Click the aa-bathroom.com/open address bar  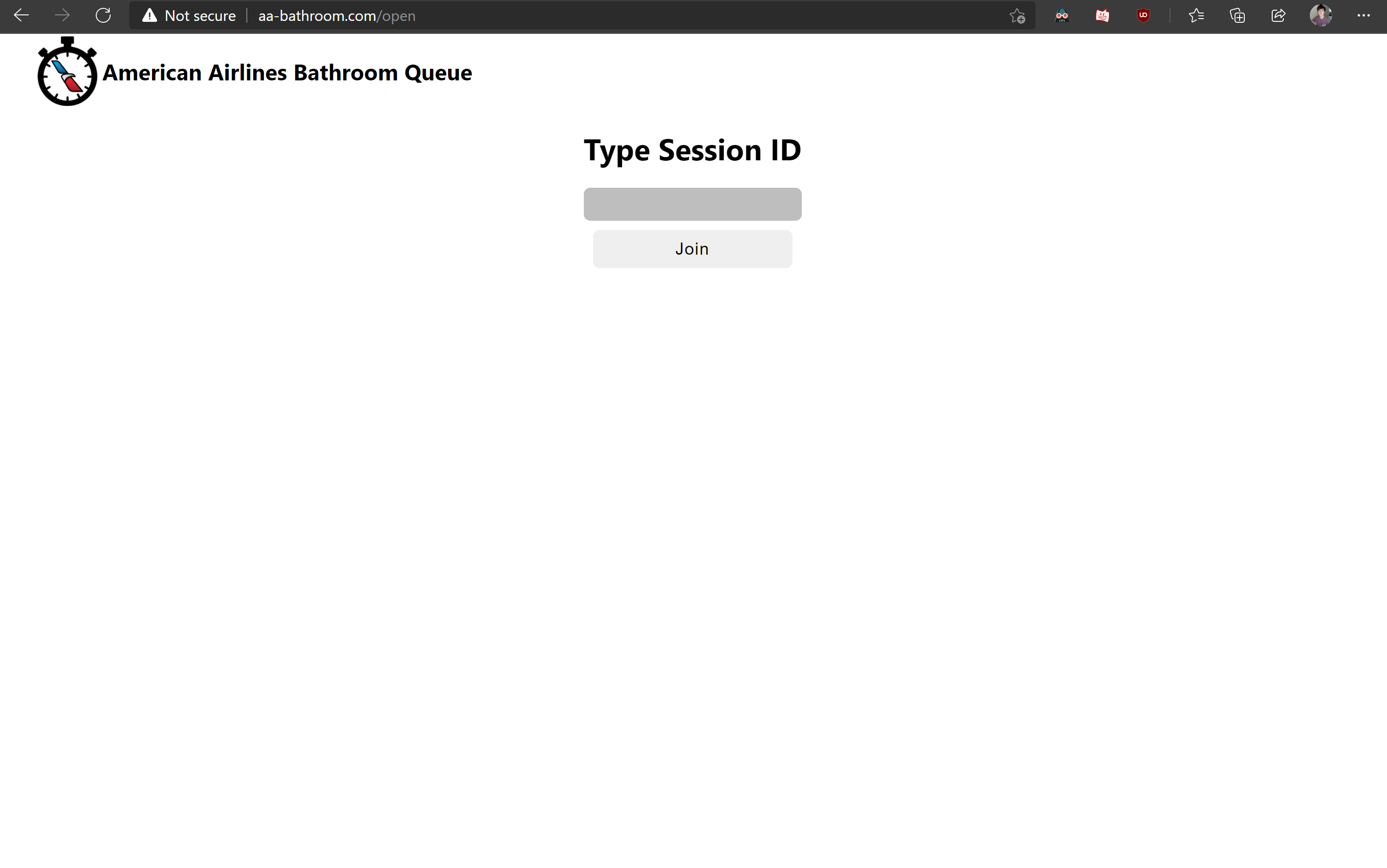point(337,16)
